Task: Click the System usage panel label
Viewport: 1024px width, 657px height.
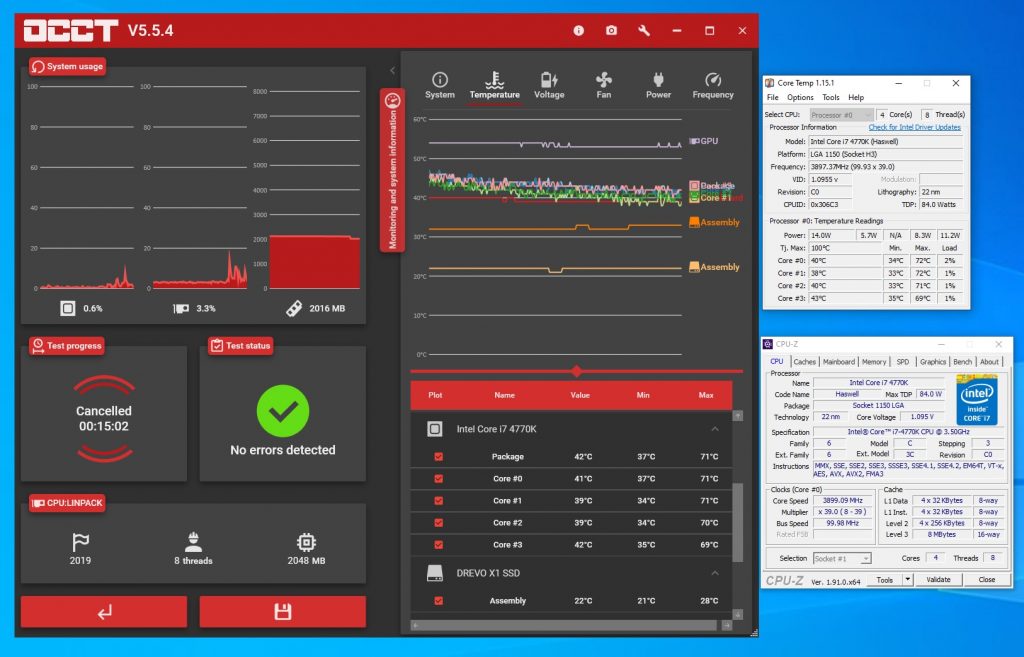Action: click(x=67, y=67)
